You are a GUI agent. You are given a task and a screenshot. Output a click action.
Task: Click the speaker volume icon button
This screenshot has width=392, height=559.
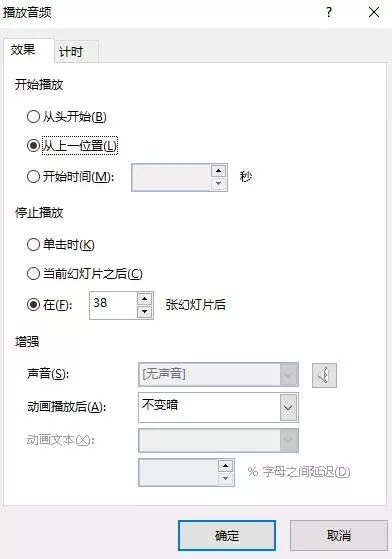pyautogui.click(x=324, y=375)
